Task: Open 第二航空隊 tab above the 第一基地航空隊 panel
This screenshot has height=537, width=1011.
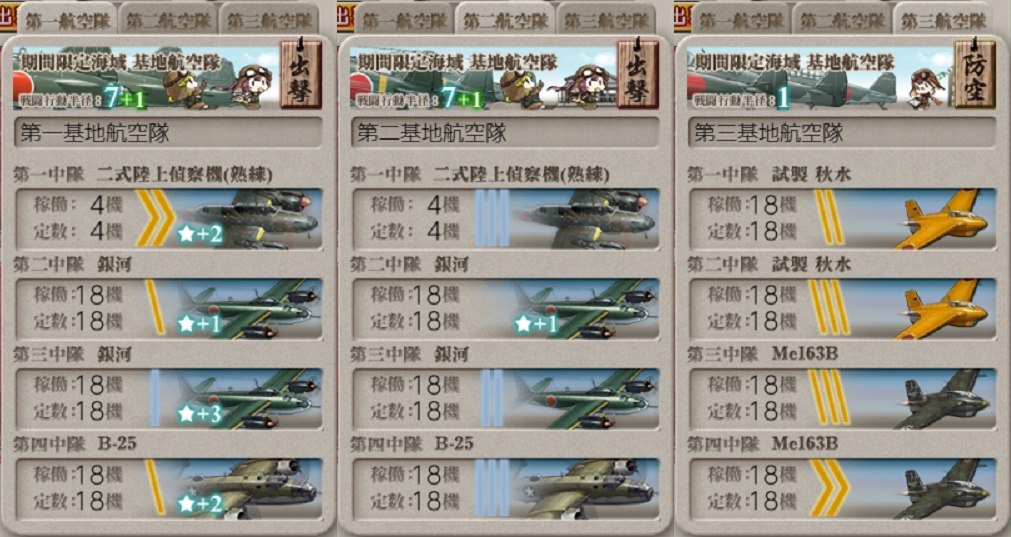Action: [x=168, y=19]
